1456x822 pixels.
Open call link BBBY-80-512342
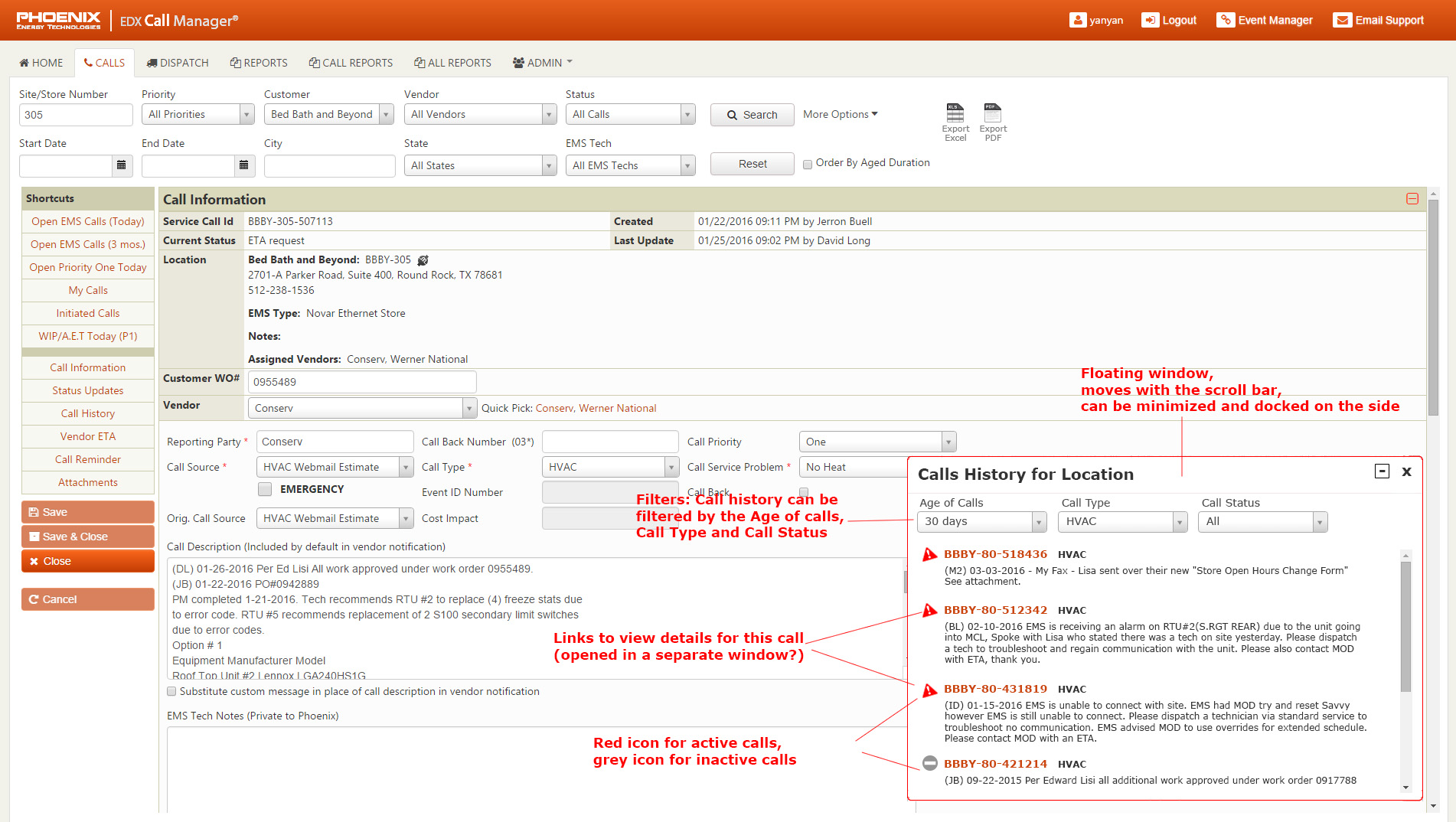[x=995, y=610]
